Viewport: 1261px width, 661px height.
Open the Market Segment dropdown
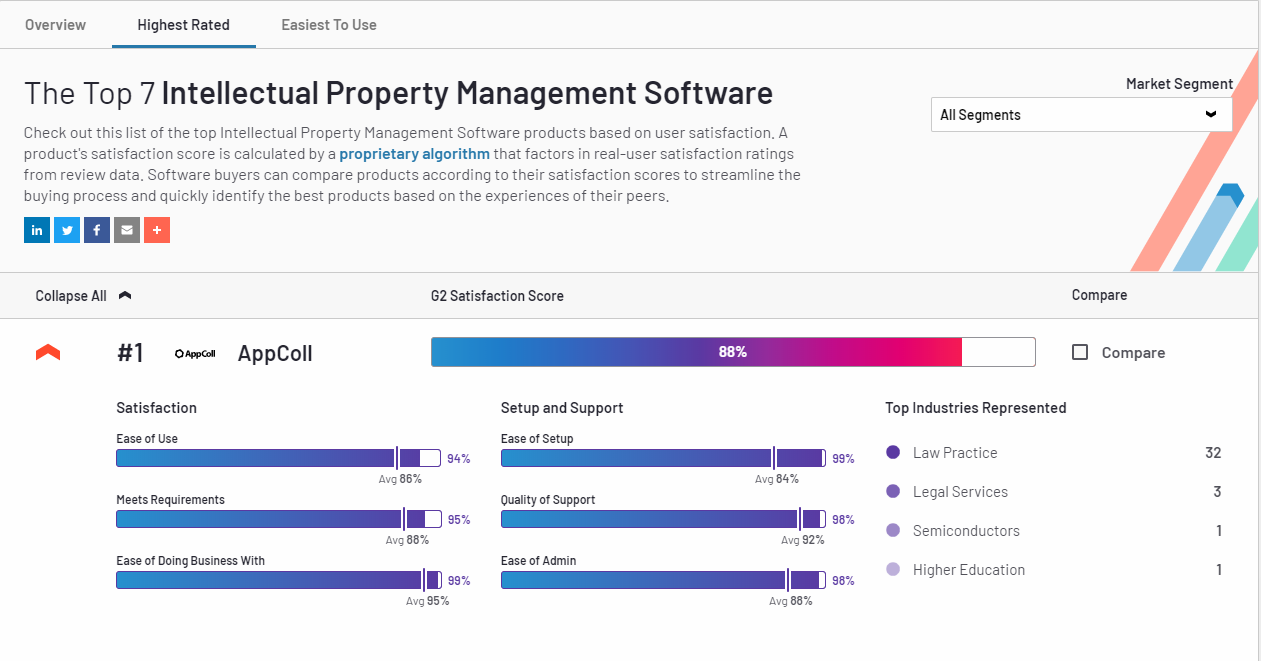coord(1081,115)
